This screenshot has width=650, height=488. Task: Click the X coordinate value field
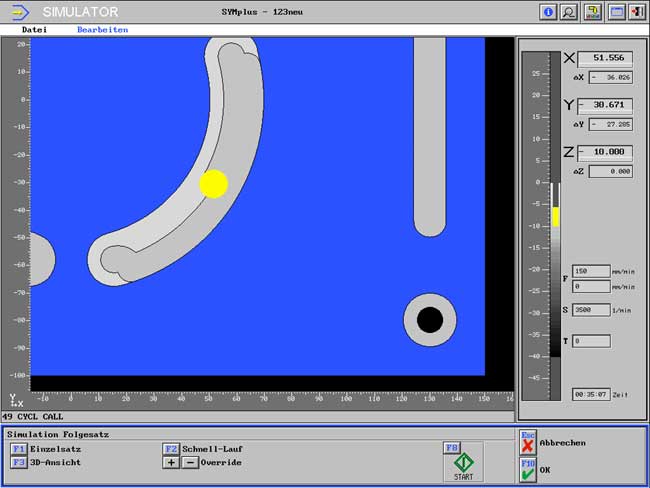(606, 59)
